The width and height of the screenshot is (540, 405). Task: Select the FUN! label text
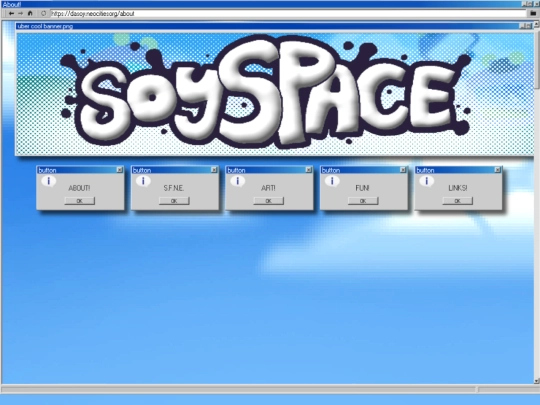point(362,188)
